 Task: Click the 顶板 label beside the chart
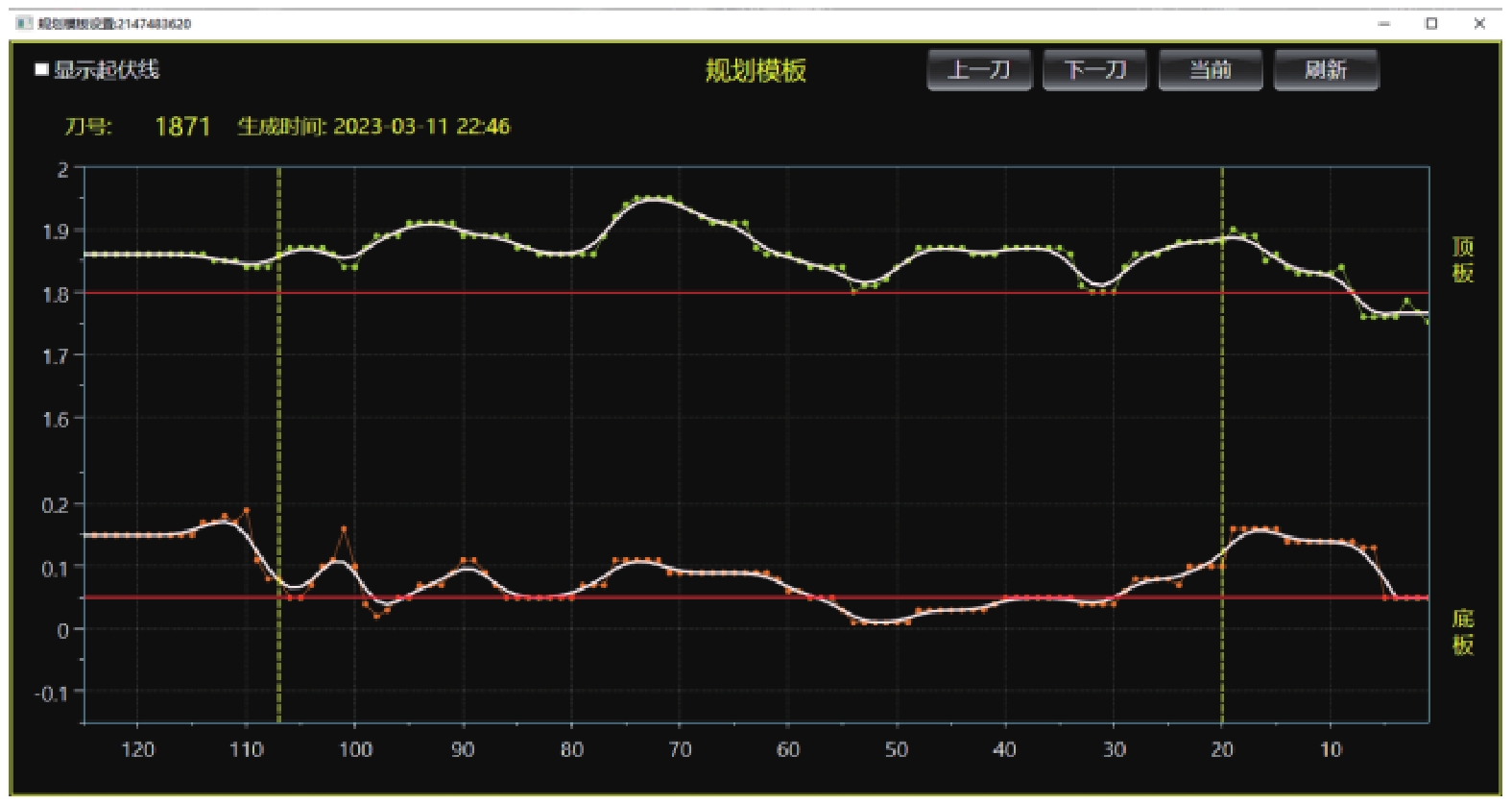pyautogui.click(x=1462, y=260)
